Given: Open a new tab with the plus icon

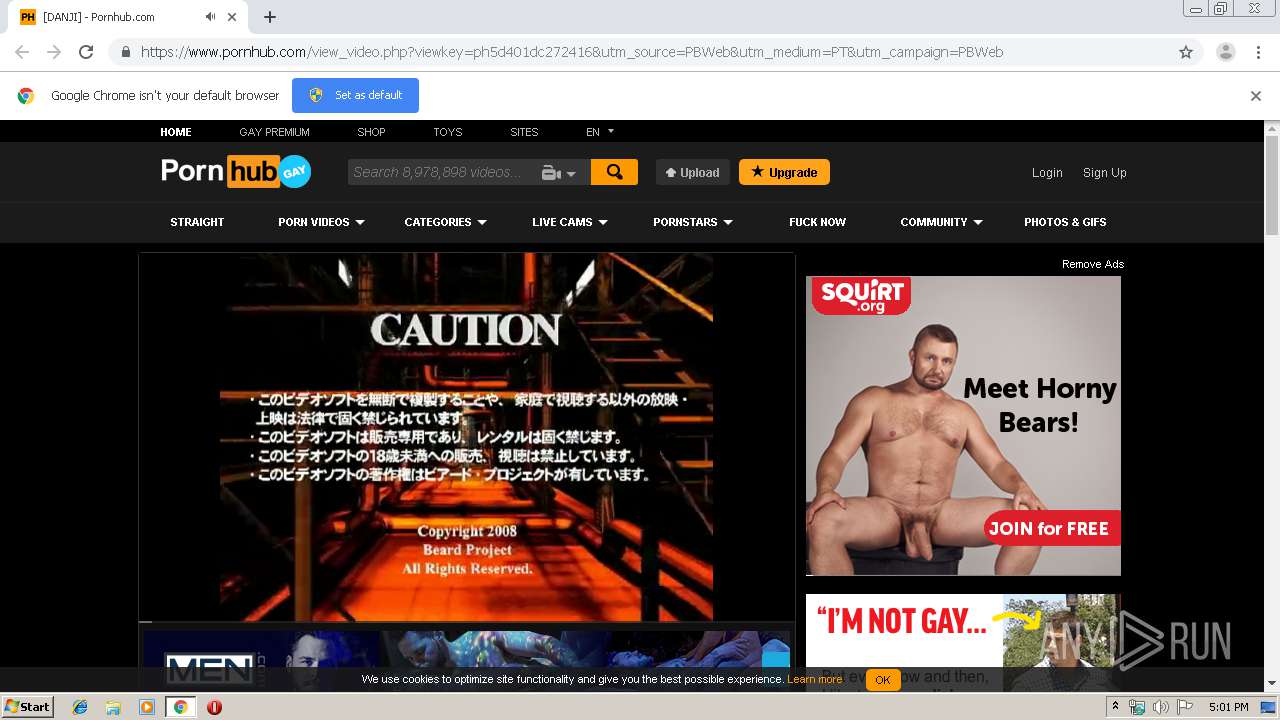Looking at the screenshot, I should (270, 17).
